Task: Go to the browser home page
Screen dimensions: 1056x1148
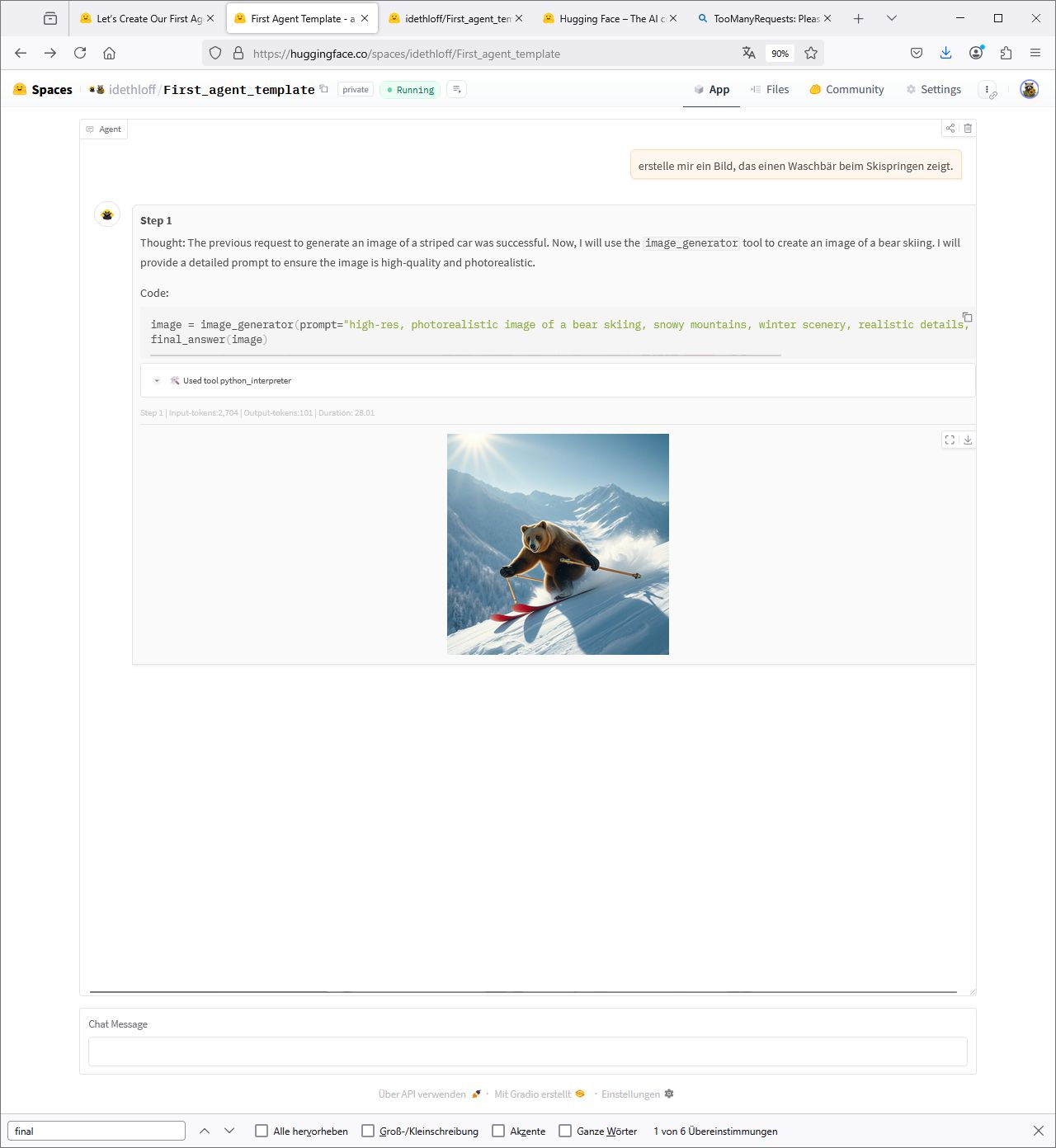Action: [109, 53]
